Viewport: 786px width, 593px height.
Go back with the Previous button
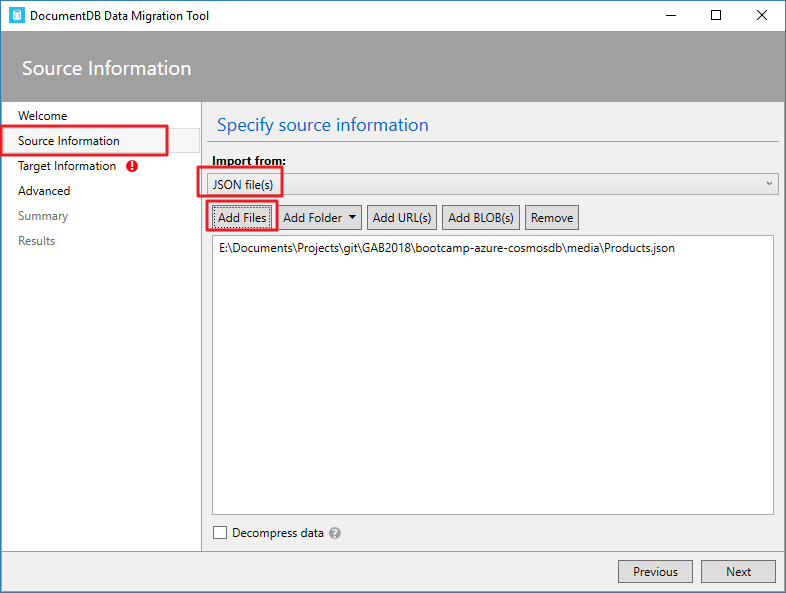[655, 571]
